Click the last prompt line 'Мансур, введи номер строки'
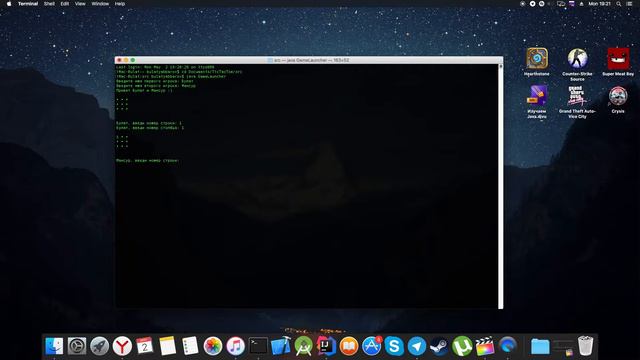 point(148,160)
